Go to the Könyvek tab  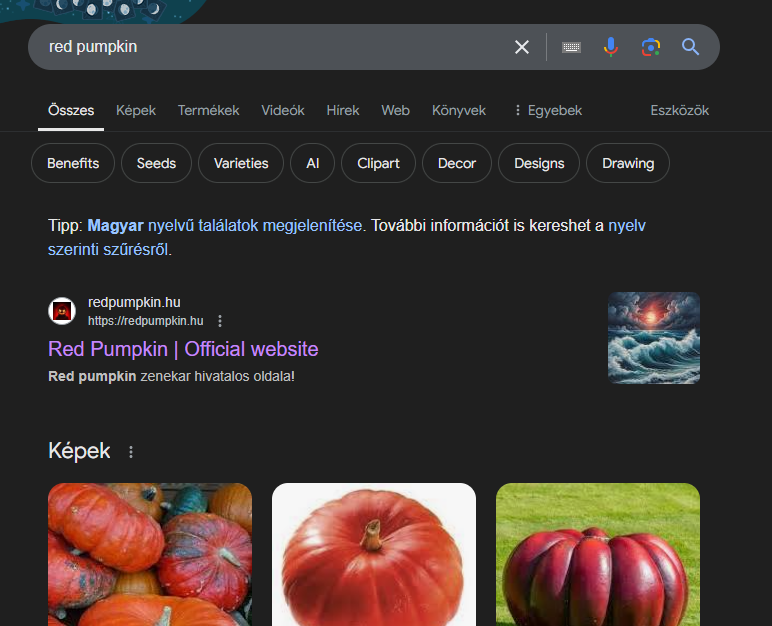[x=459, y=110]
